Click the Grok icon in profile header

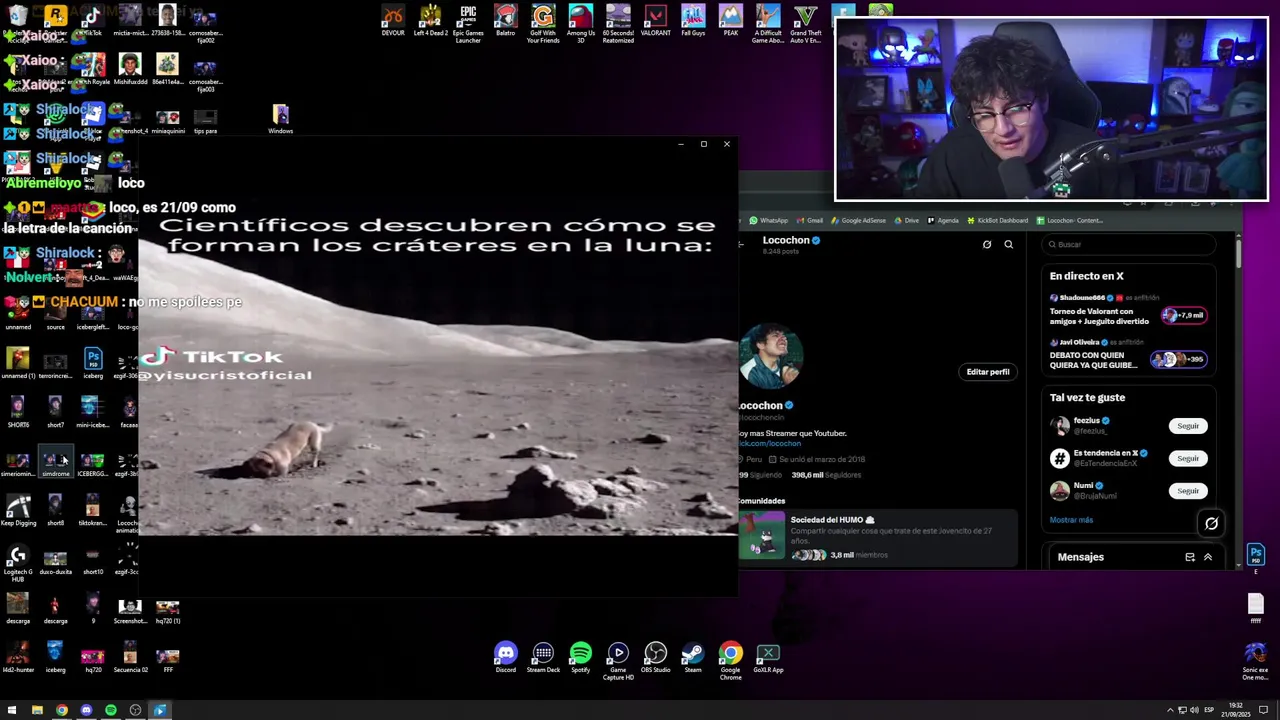coord(987,244)
